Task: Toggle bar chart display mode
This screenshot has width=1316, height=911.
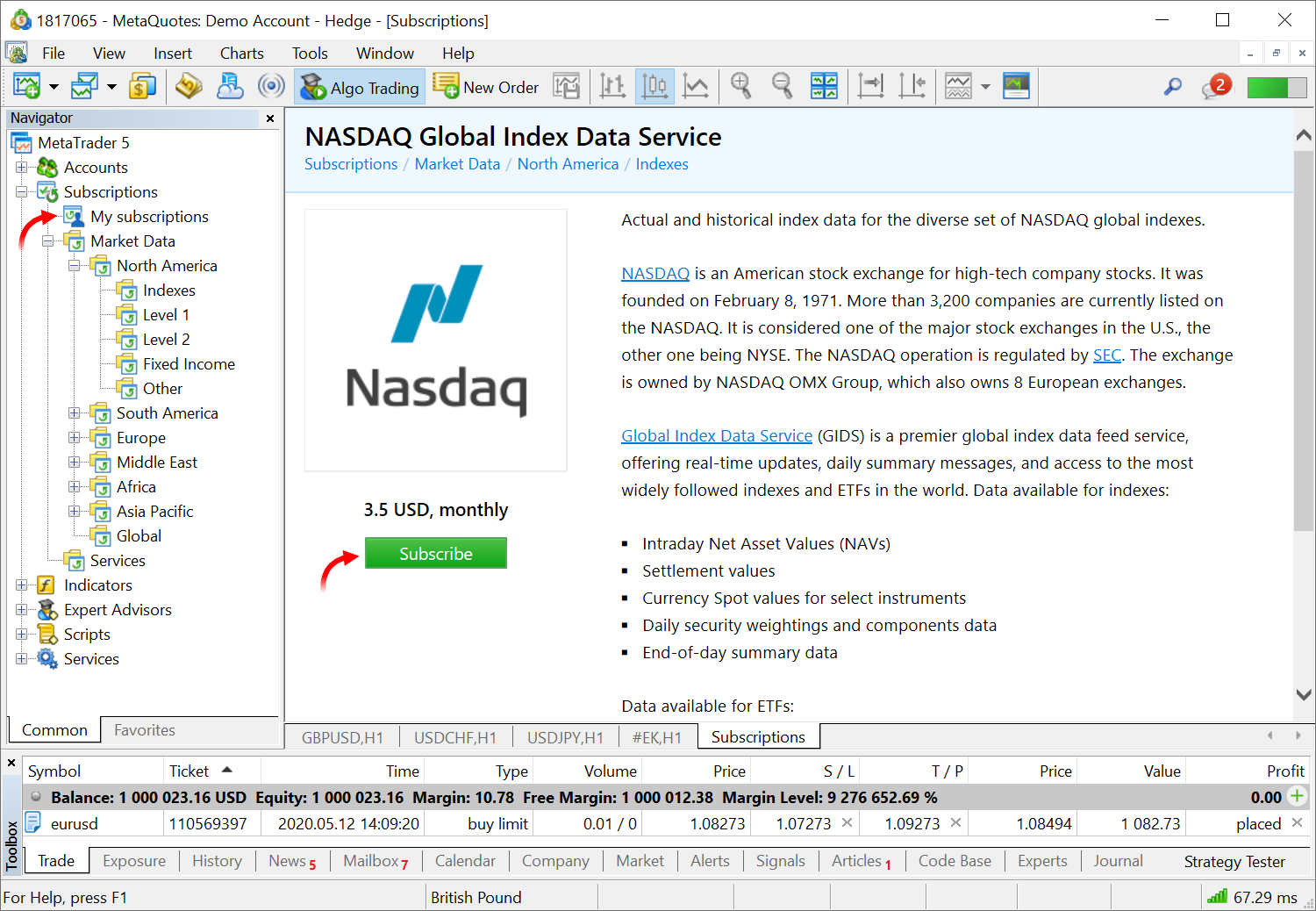Action: [x=612, y=86]
